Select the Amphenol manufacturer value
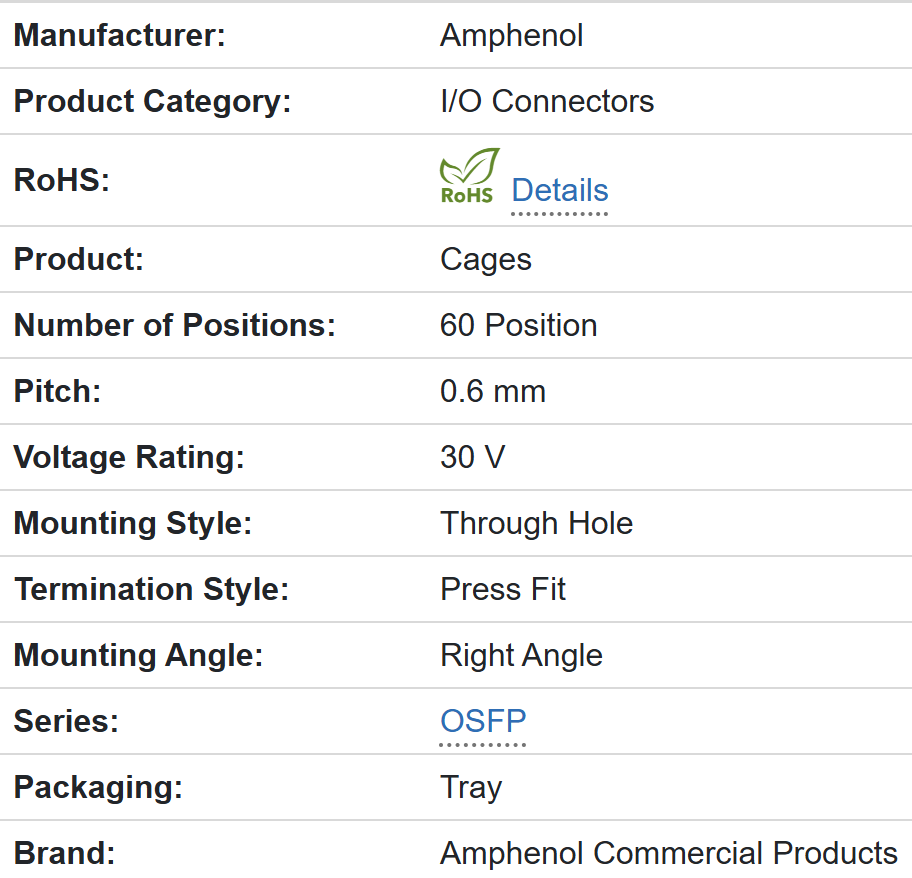The width and height of the screenshot is (912, 878). pyautogui.click(x=511, y=35)
